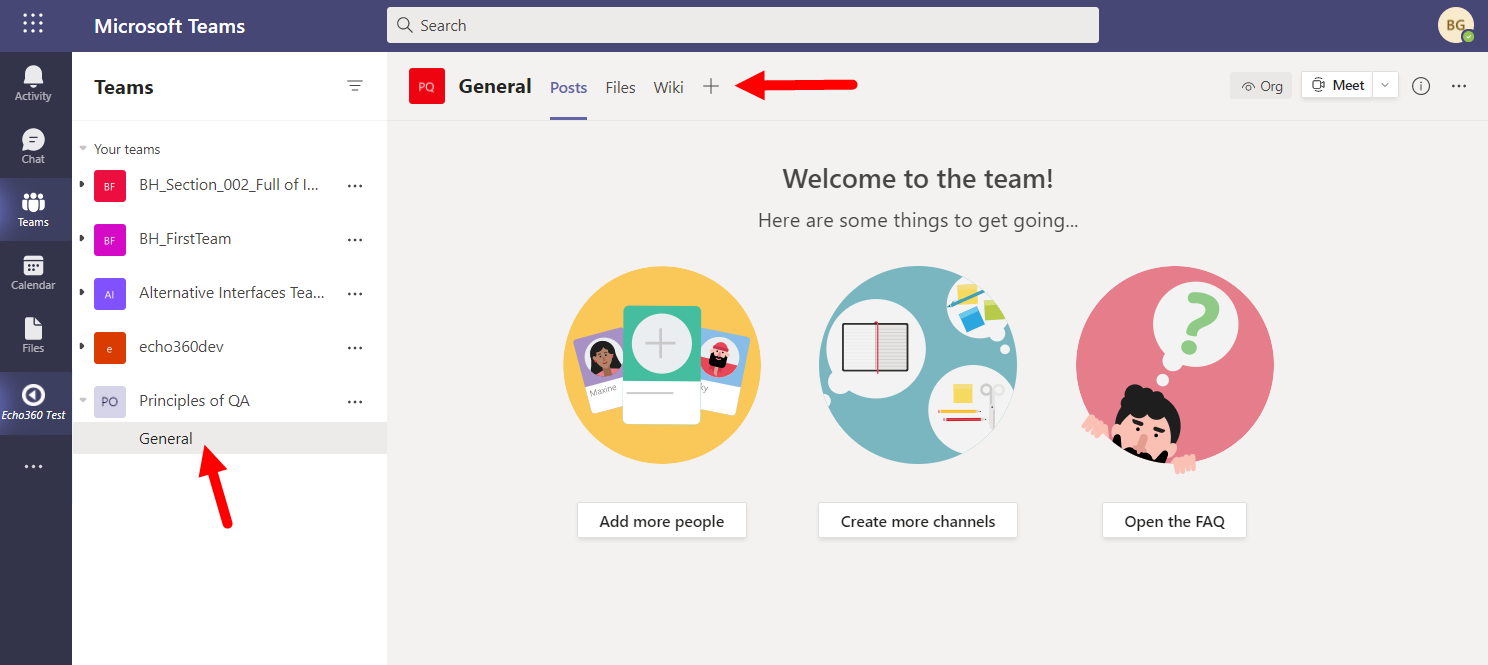Viewport: 1488px width, 665px height.
Task: Click the PQ team avatar in header
Action: point(427,86)
